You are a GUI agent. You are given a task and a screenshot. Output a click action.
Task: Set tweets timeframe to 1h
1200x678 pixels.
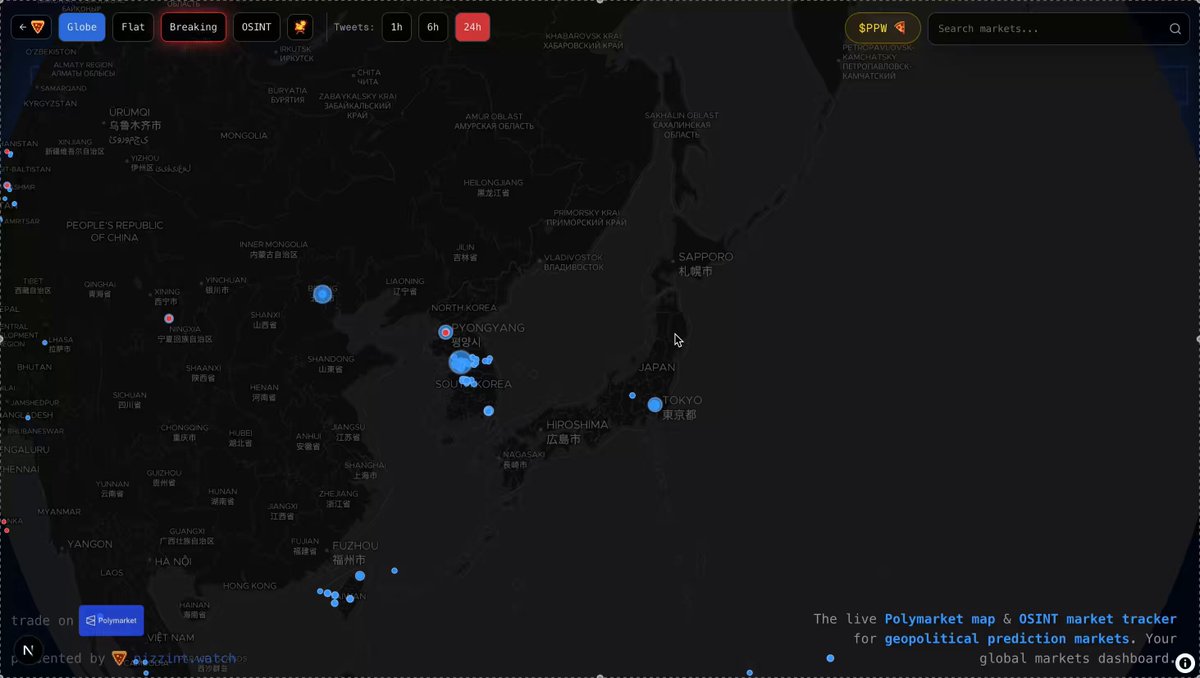click(x=397, y=27)
